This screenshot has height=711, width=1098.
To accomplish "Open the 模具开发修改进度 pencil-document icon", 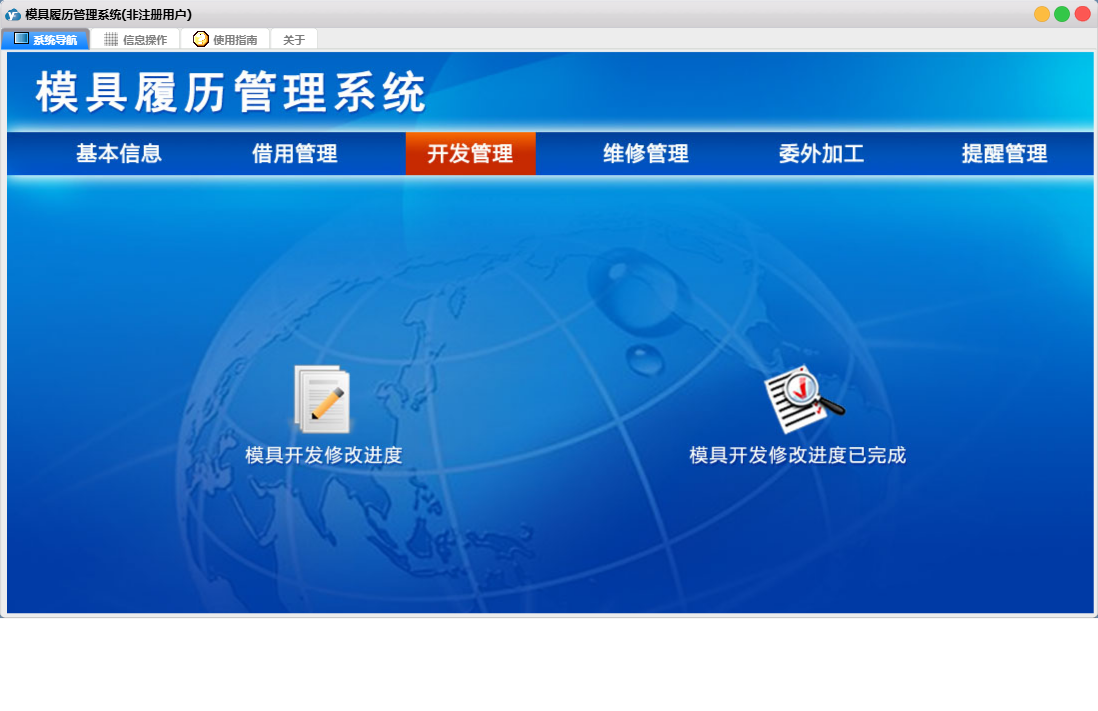I will (322, 399).
